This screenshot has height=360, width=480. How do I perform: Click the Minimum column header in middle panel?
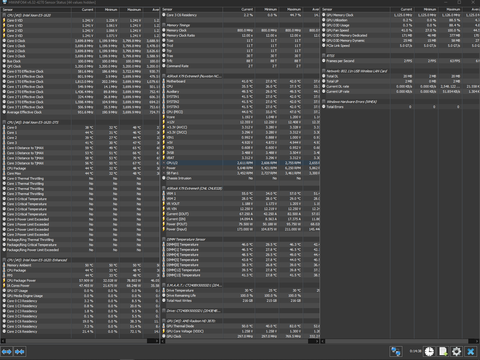[266, 10]
